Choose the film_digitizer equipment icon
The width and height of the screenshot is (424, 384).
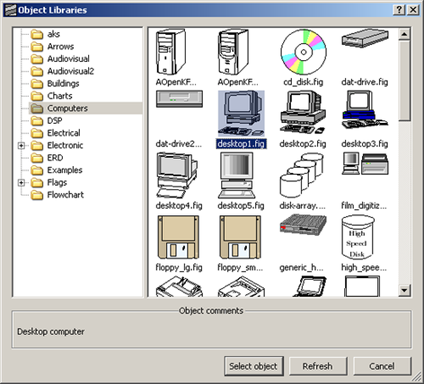click(x=365, y=164)
